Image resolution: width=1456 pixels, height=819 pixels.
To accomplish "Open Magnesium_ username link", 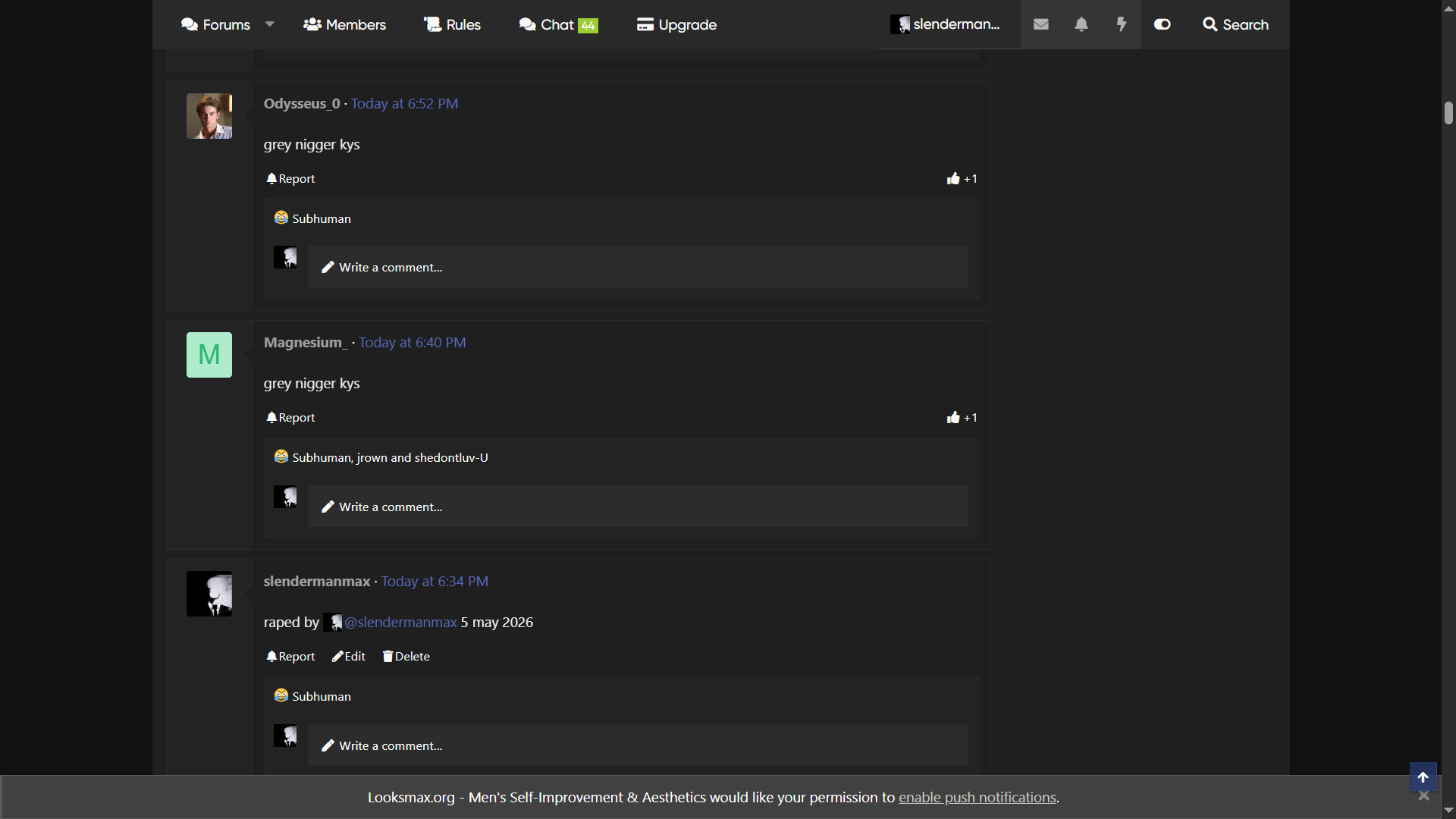I will click(x=306, y=342).
